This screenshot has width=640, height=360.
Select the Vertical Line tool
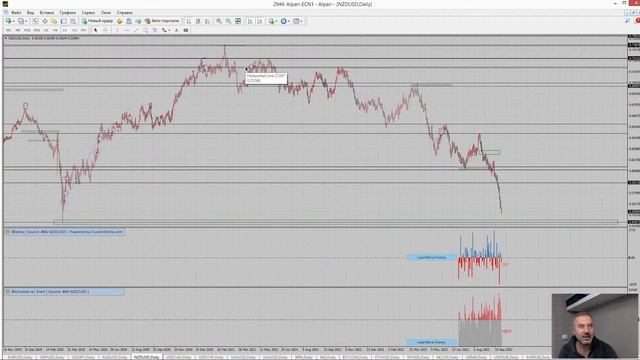(x=118, y=30)
